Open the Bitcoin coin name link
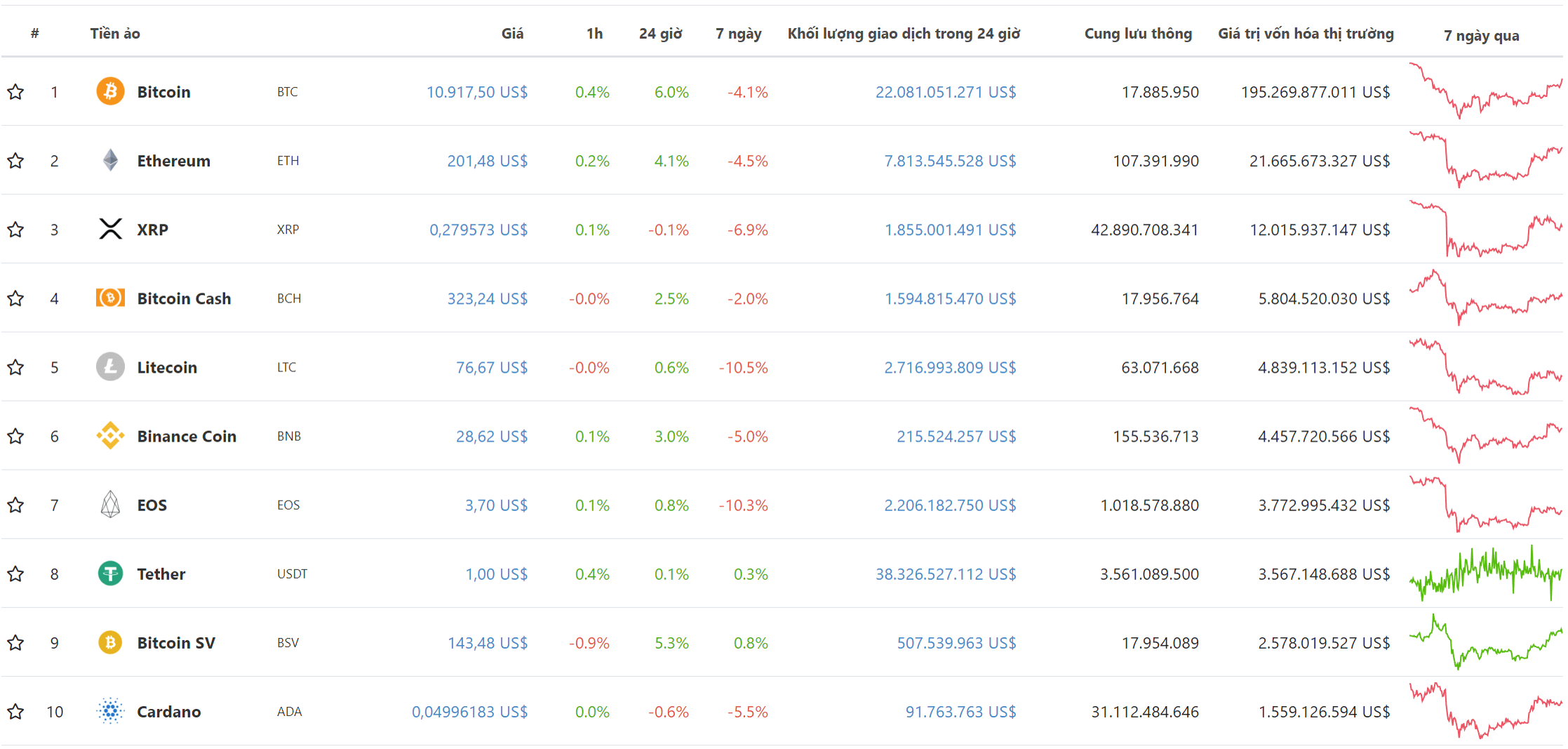The image size is (1568, 749). coord(163,92)
